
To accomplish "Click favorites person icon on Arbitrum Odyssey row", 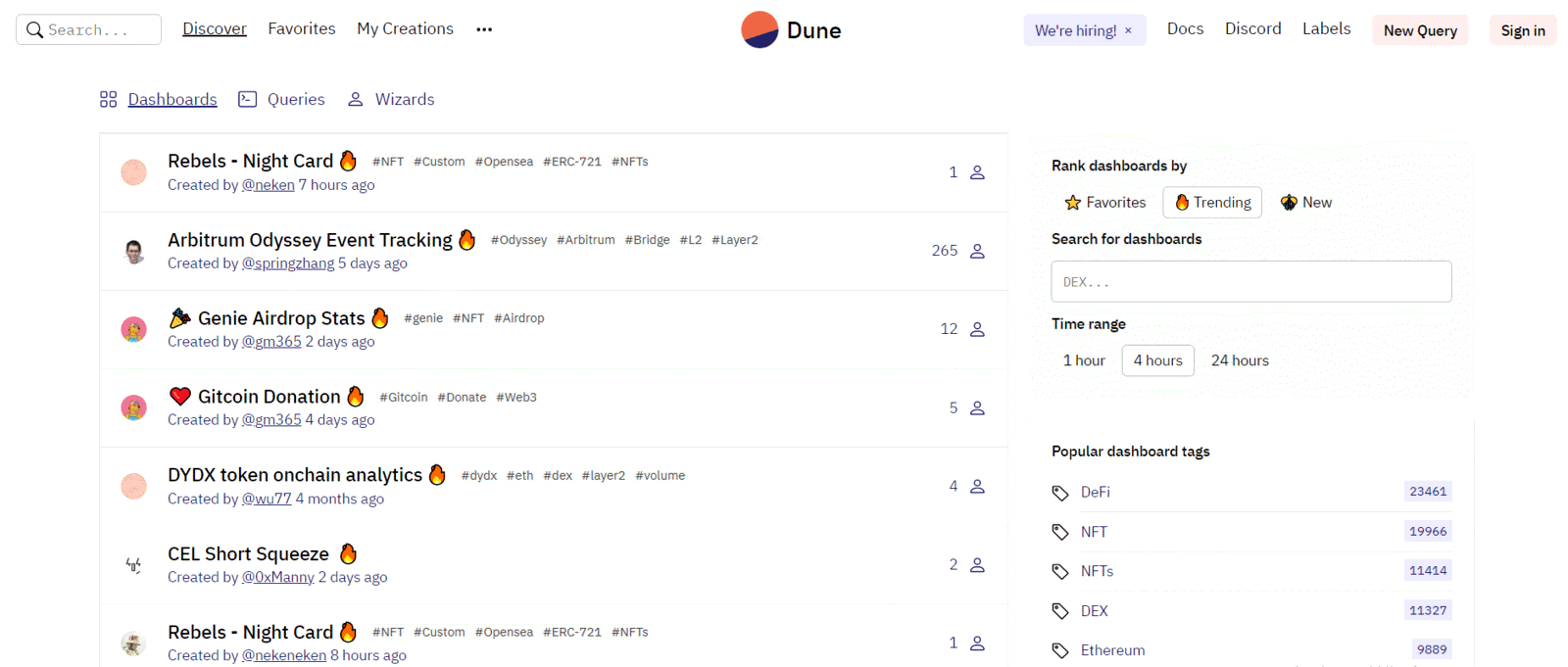I will coord(977,251).
